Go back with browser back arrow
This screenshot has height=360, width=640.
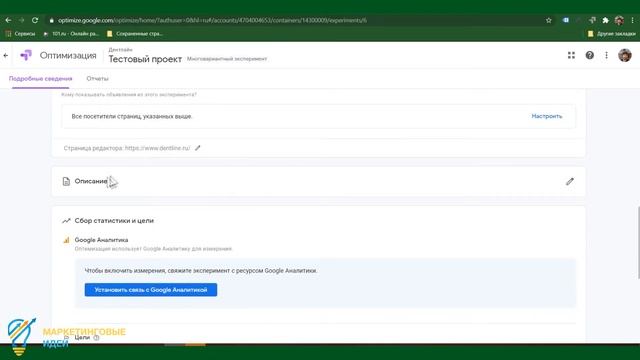(x=8, y=20)
